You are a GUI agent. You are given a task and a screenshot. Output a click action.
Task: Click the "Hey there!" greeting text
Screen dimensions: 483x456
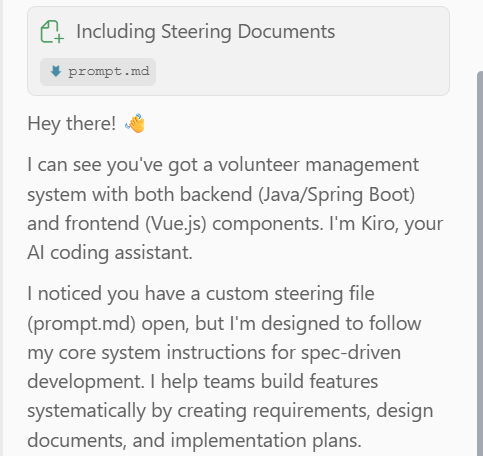pyautogui.click(x=72, y=124)
